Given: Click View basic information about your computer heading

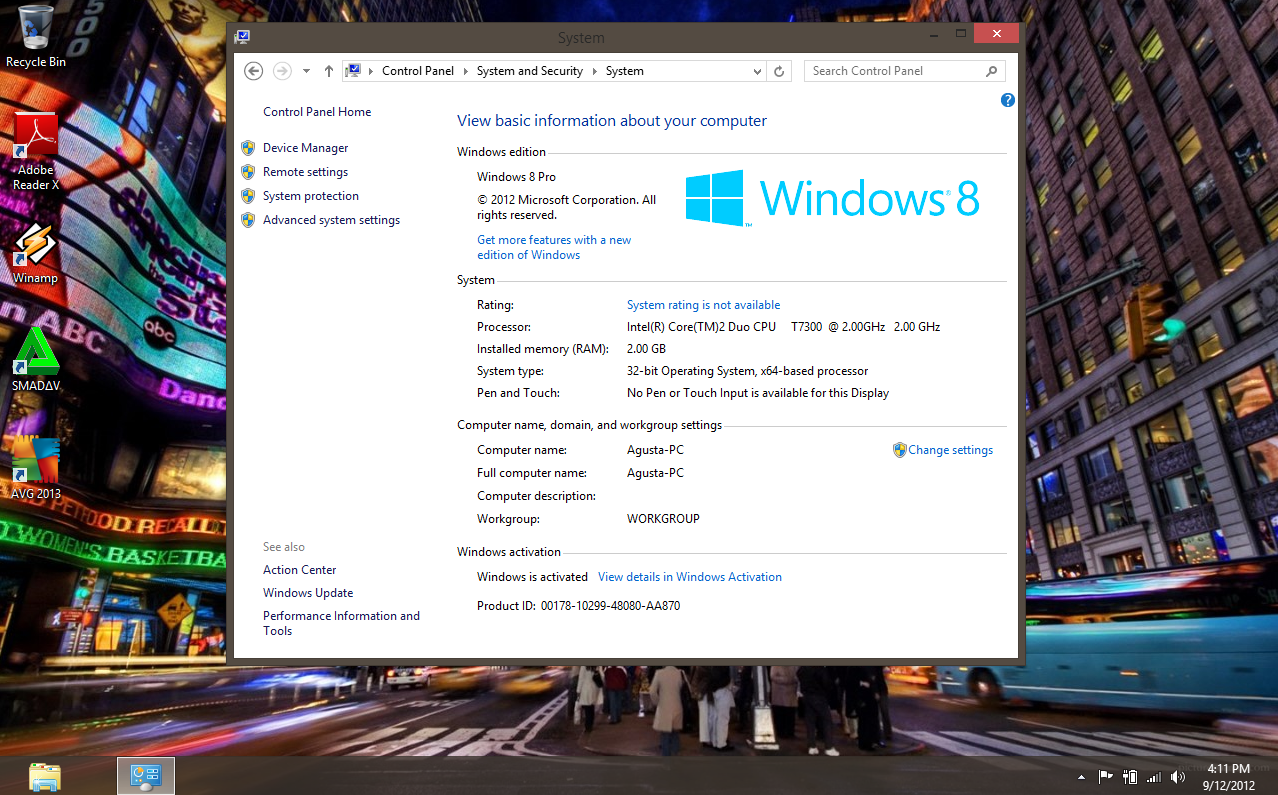Looking at the screenshot, I should coord(612,121).
